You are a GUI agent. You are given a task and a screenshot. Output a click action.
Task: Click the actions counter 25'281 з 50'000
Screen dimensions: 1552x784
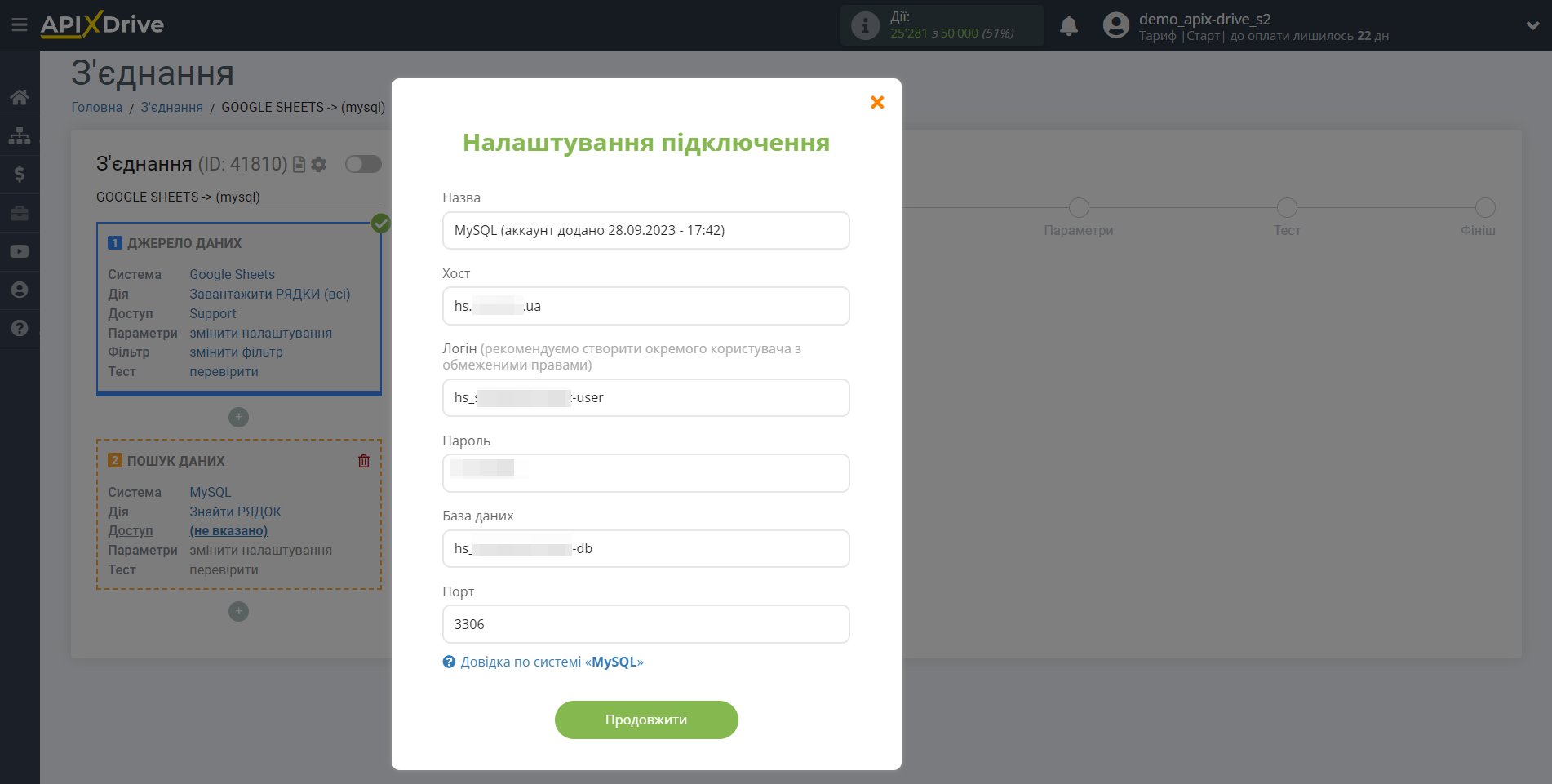pyautogui.click(x=951, y=33)
